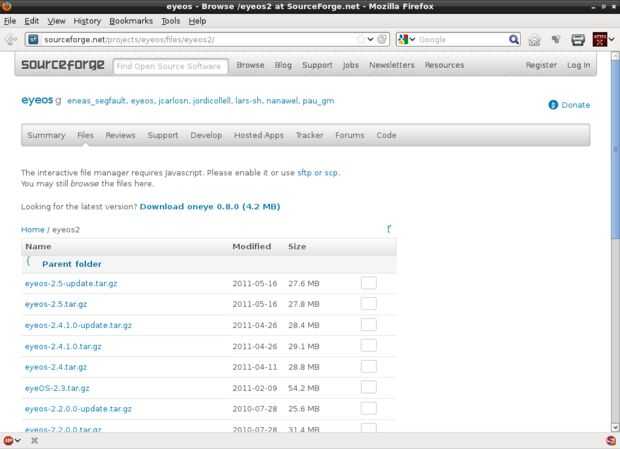The height and width of the screenshot is (449, 620).
Task: Click the box icon in eyeOS-2.3.tar.gz row
Action: 369,387
